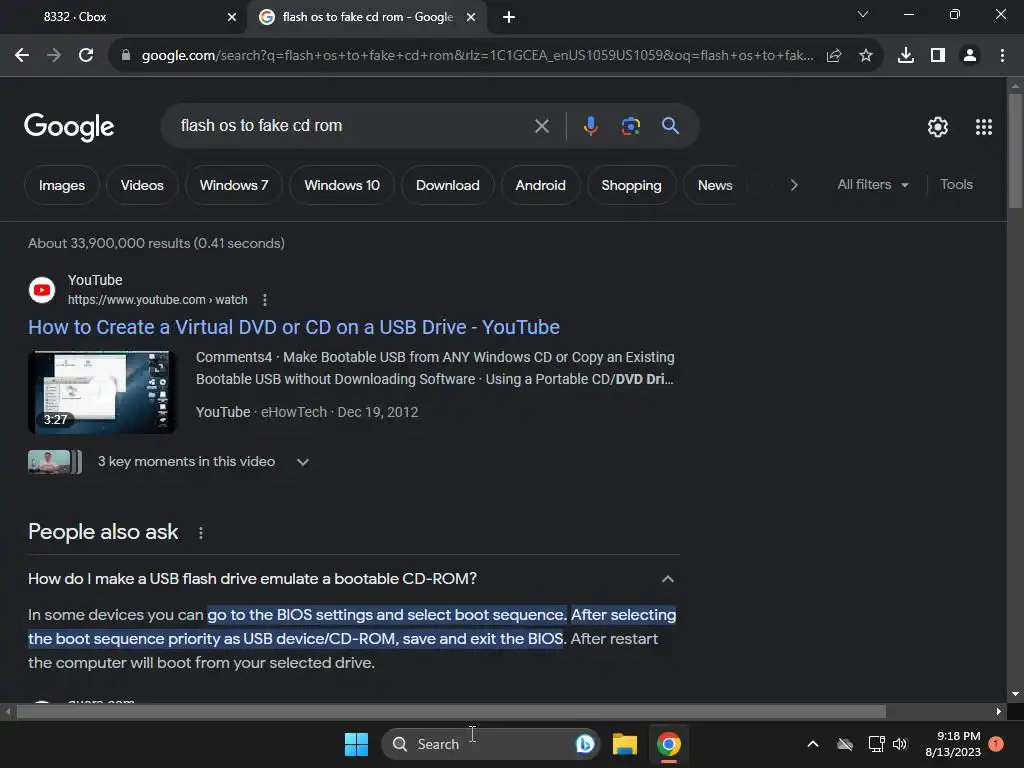Open volume control in system tray
Image resolution: width=1024 pixels, height=768 pixels.
tap(900, 744)
